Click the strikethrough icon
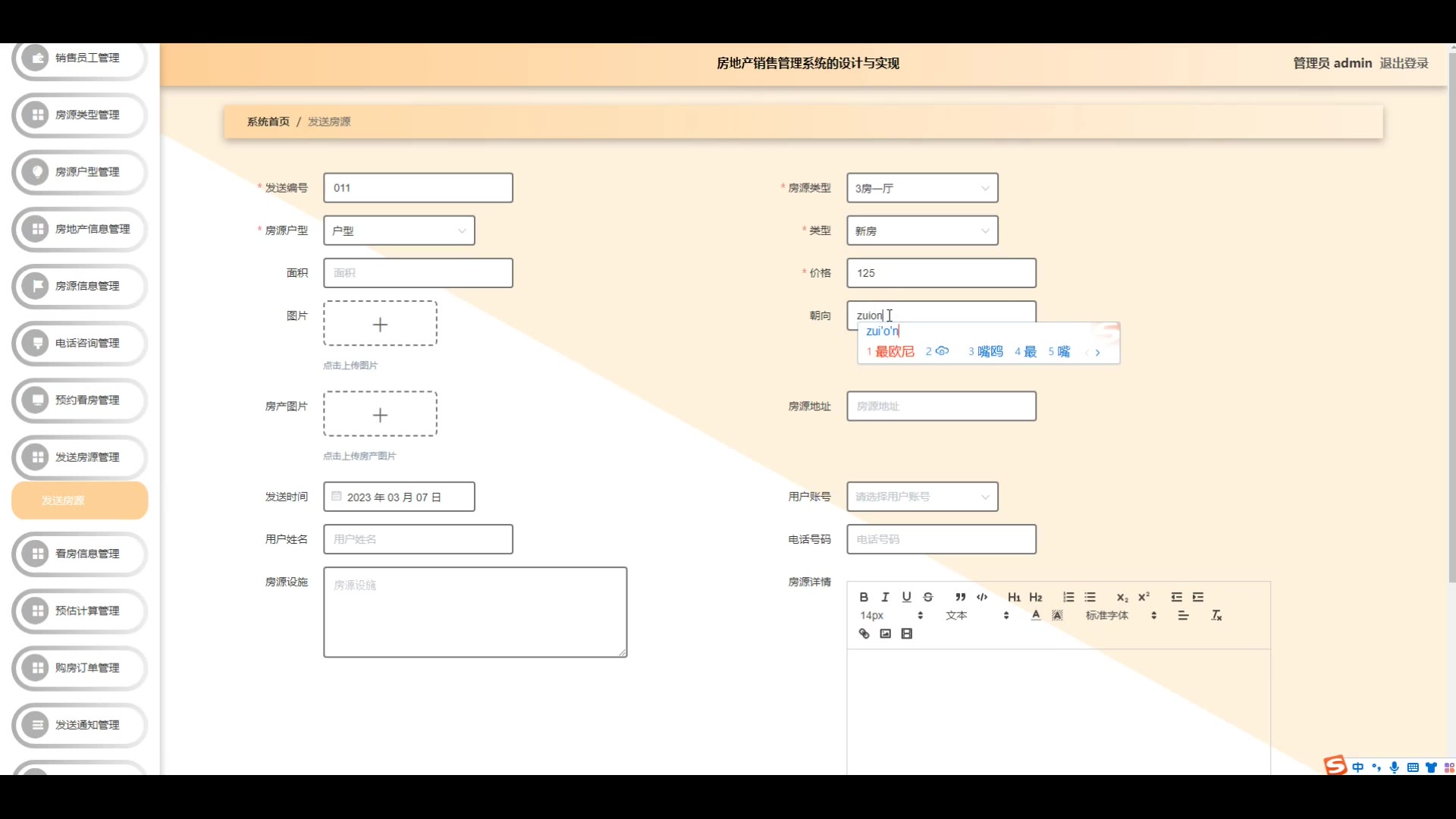The height and width of the screenshot is (819, 1456). click(x=927, y=597)
